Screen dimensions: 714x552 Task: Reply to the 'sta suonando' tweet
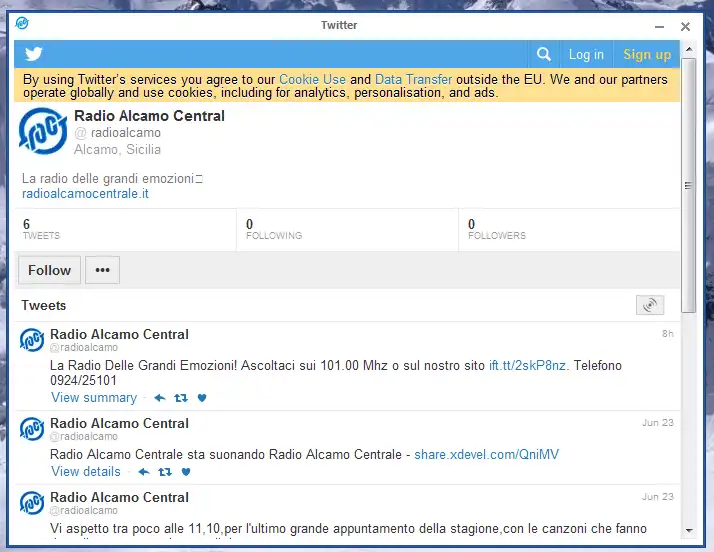coord(144,472)
